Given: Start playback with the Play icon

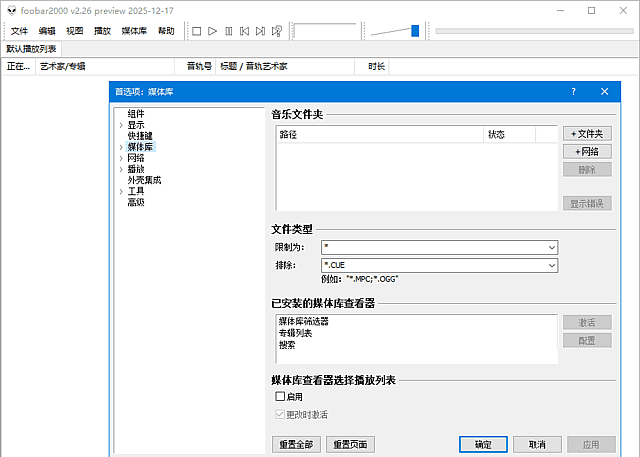Looking at the screenshot, I should [212, 31].
